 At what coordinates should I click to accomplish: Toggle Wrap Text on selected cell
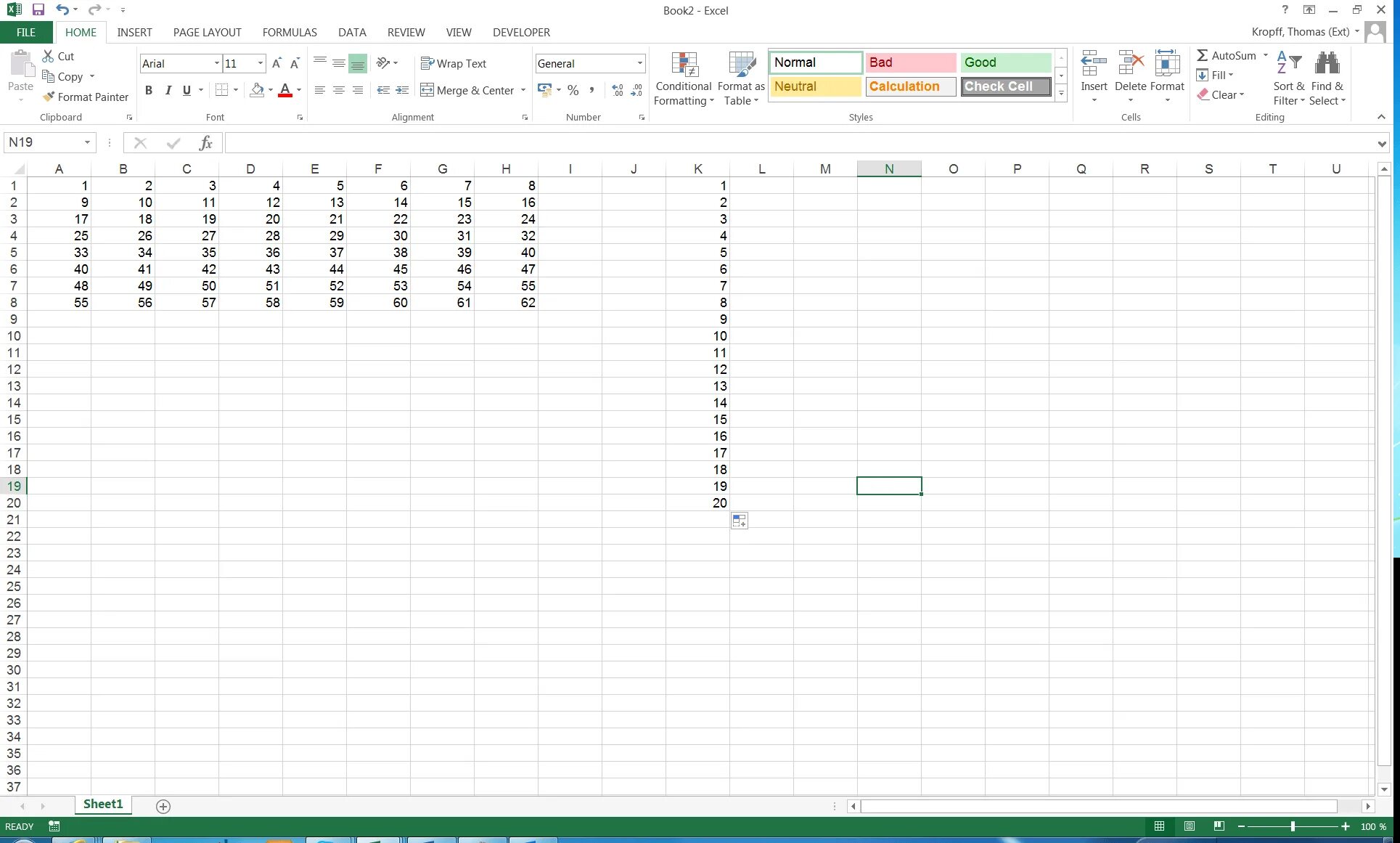(454, 64)
